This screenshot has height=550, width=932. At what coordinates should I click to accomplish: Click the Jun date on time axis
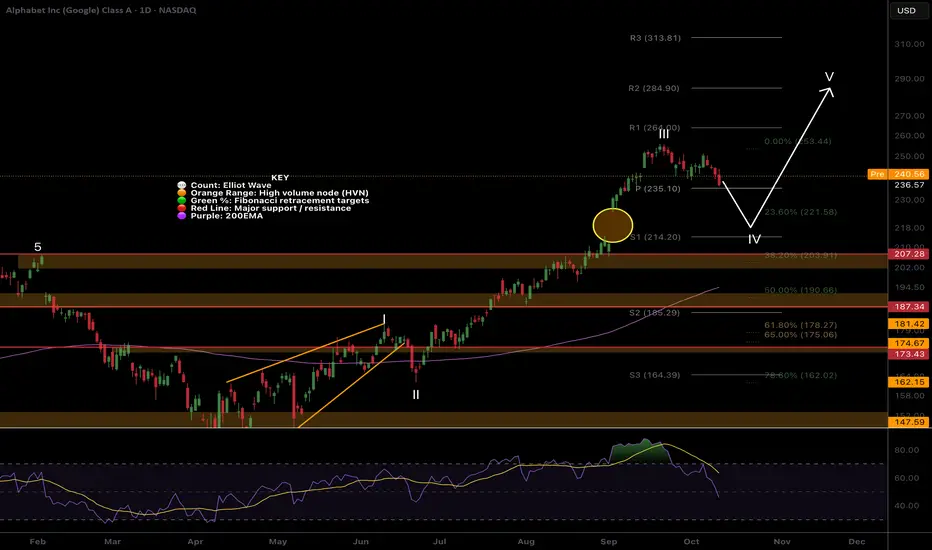click(361, 542)
